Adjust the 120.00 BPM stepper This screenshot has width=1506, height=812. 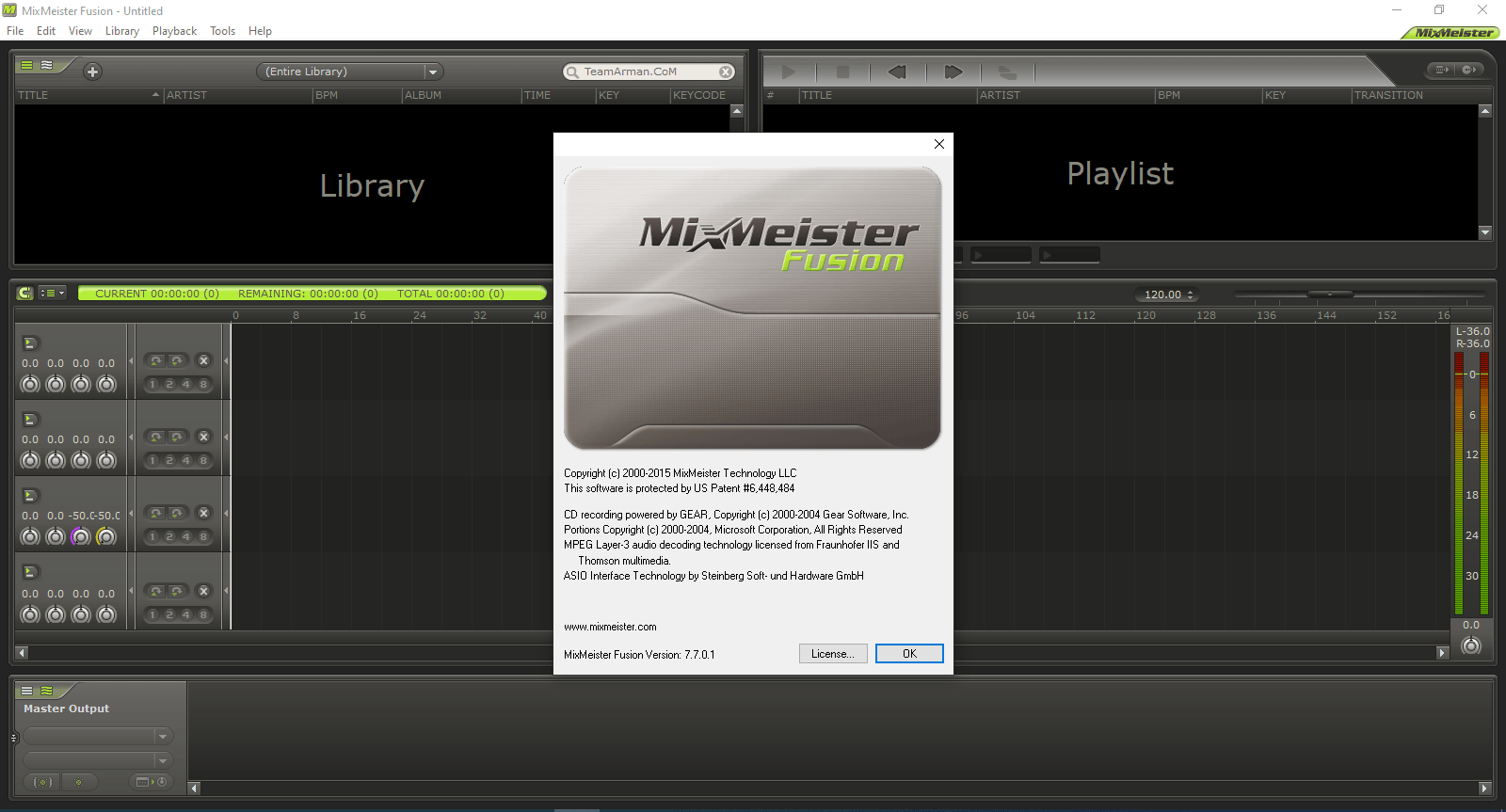coord(1191,295)
